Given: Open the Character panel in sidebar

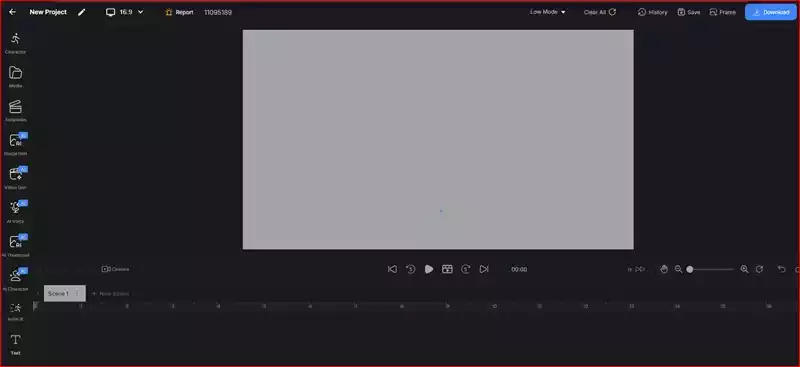Looking at the screenshot, I should pos(15,43).
